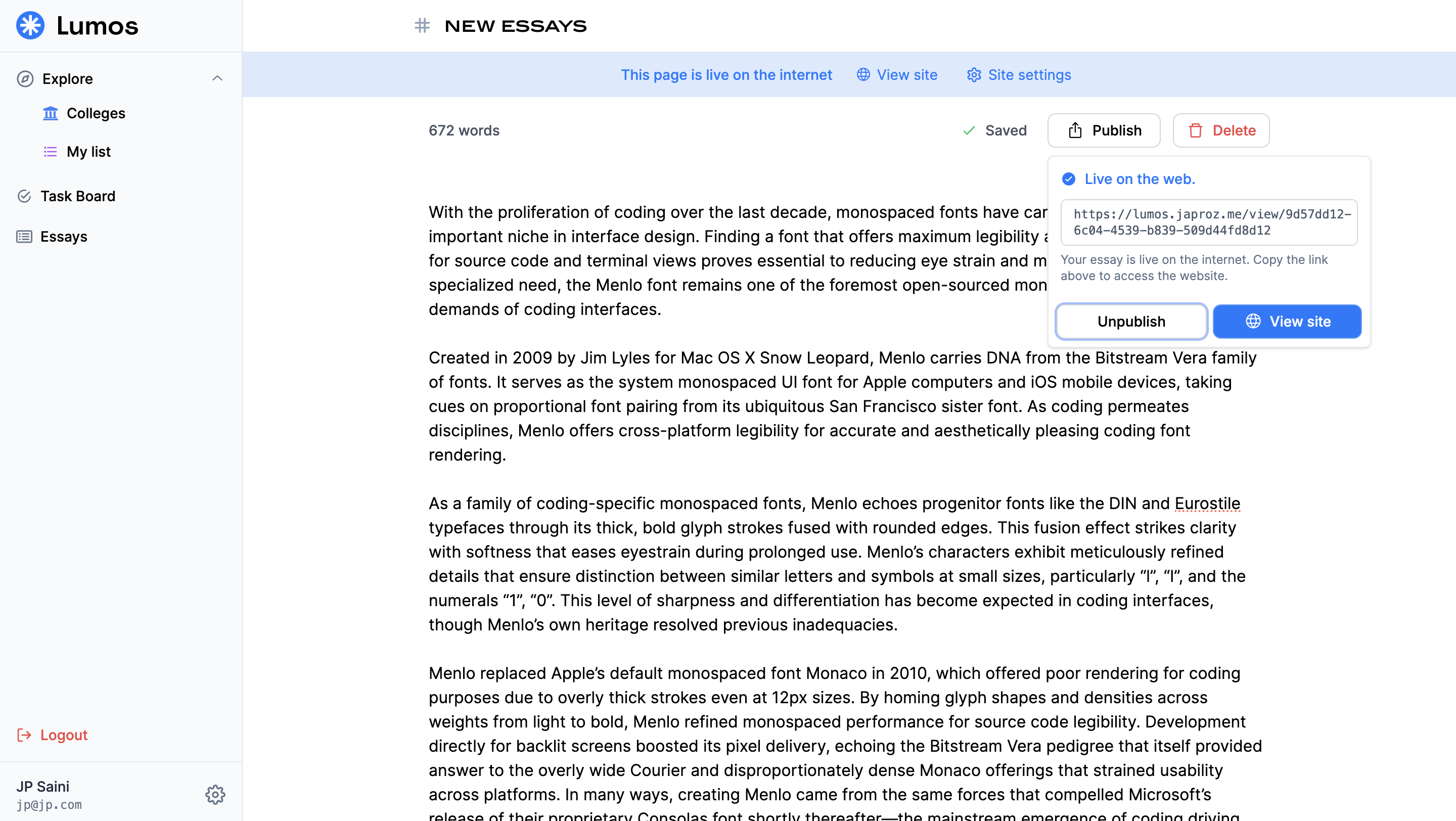Image resolution: width=1456 pixels, height=821 pixels.
Task: Click the Task Board checkmark circle icon
Action: pos(24,196)
